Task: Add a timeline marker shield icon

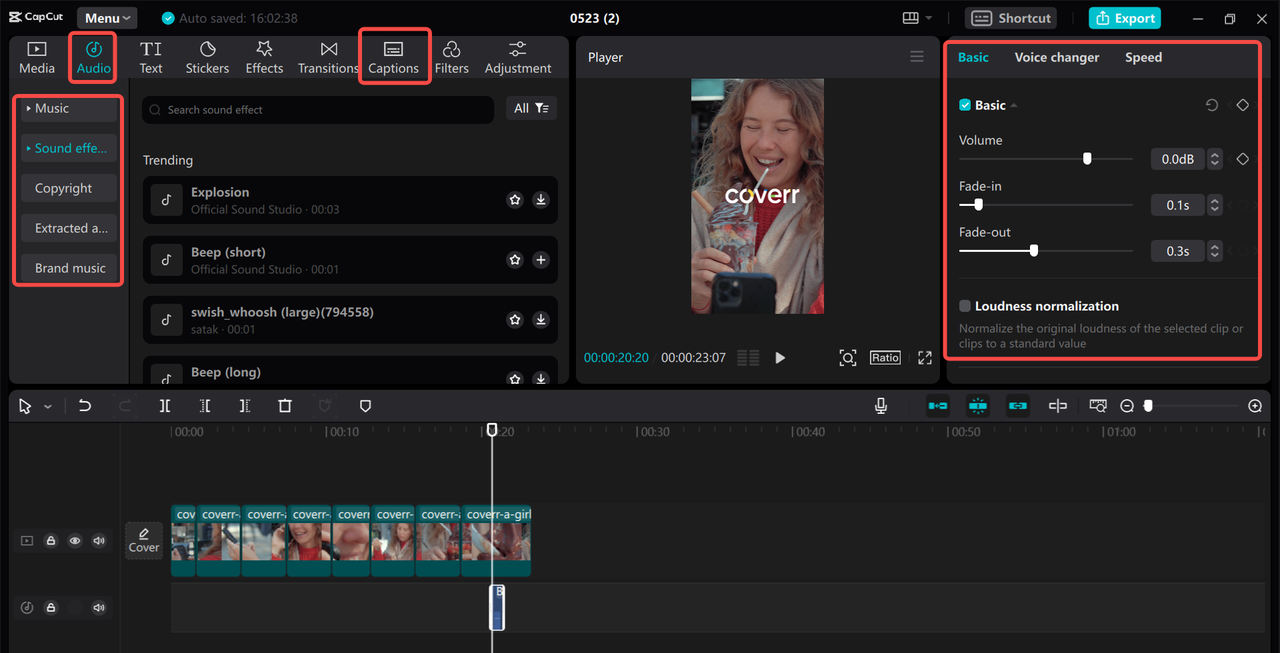Action: point(365,406)
